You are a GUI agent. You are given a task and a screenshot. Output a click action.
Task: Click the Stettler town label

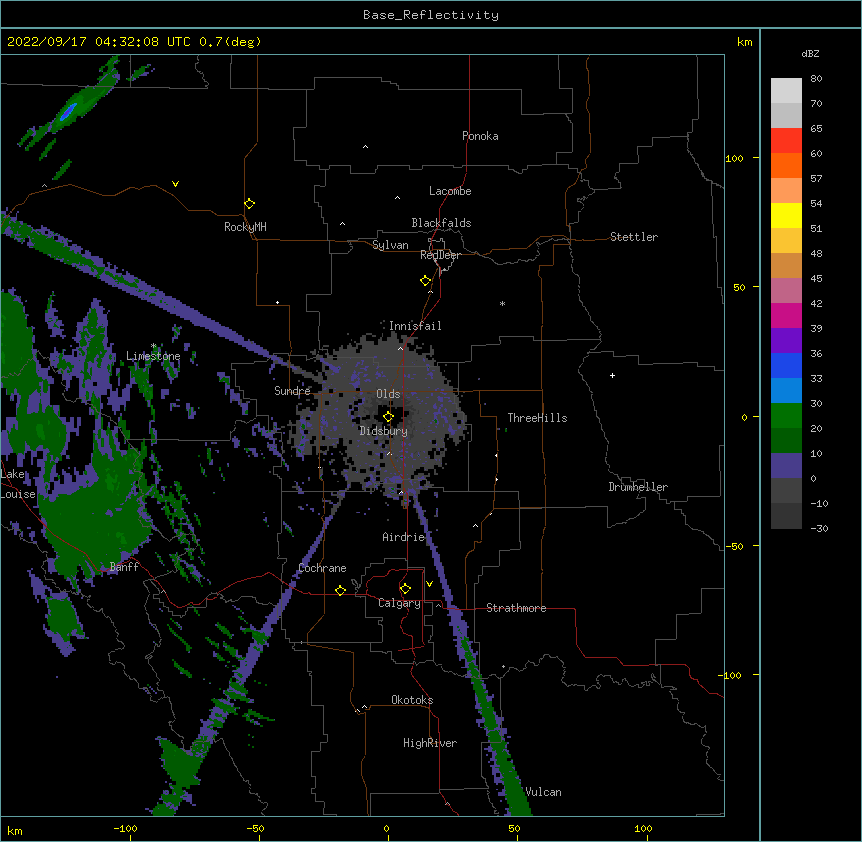tap(634, 237)
